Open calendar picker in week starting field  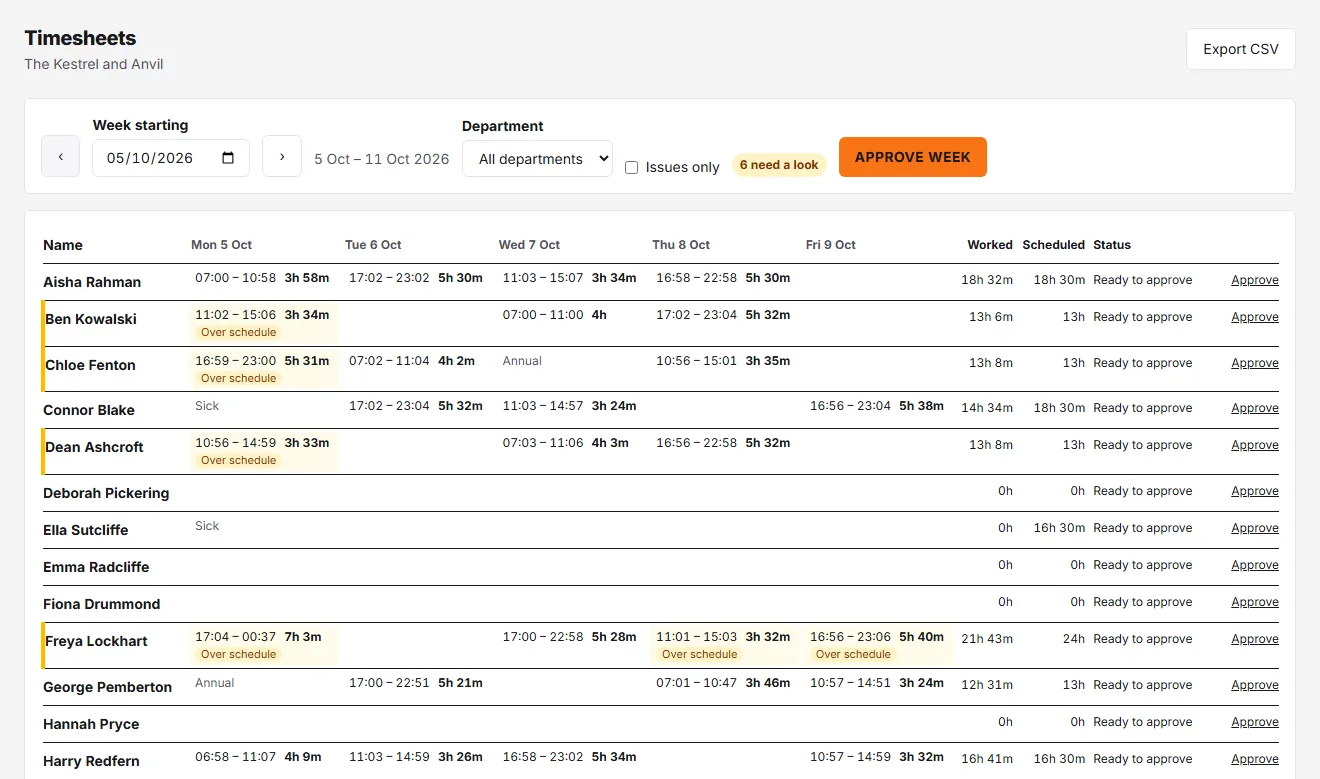pos(228,158)
